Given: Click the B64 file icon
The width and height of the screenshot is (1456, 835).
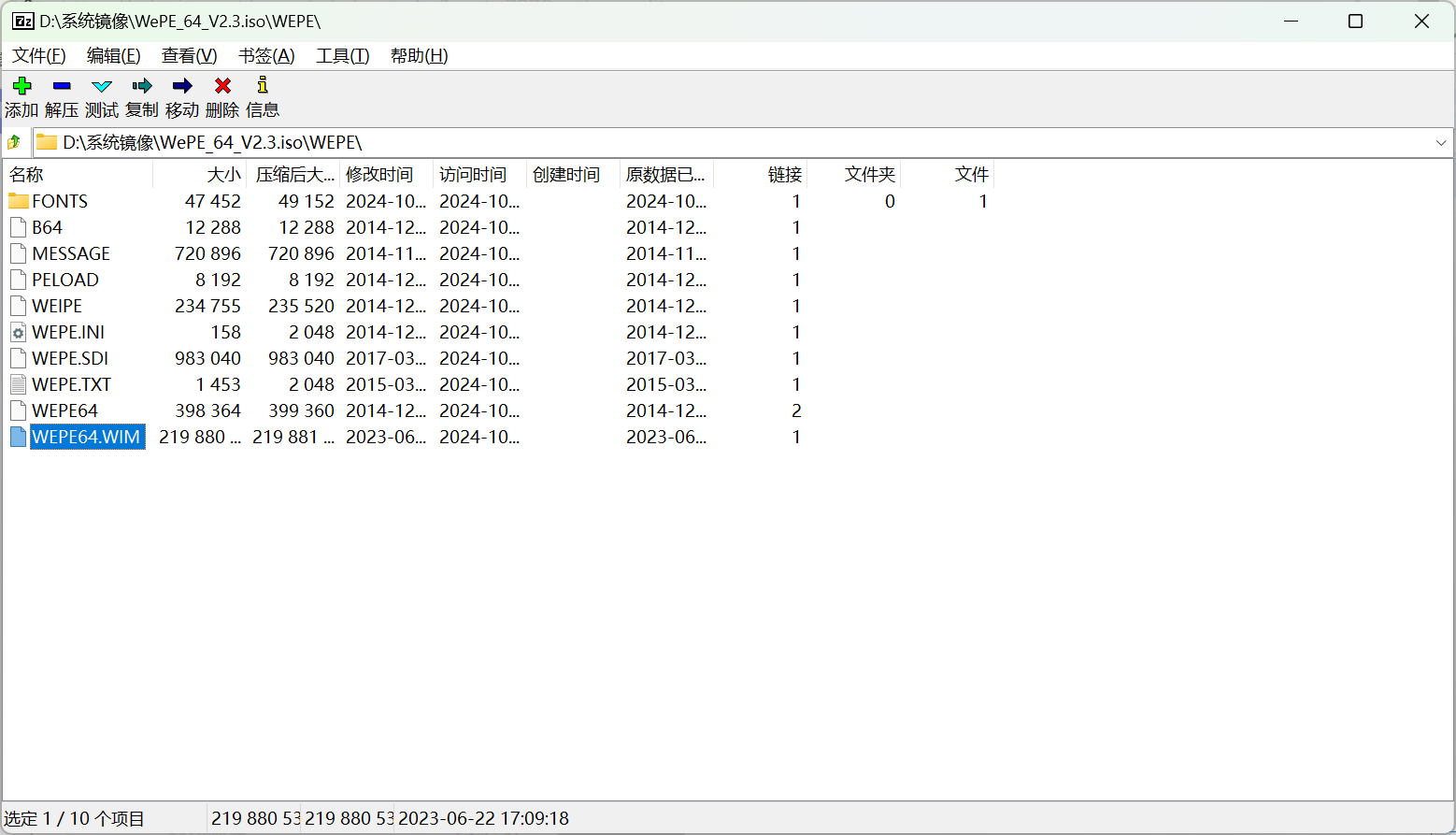Looking at the screenshot, I should coord(18,227).
